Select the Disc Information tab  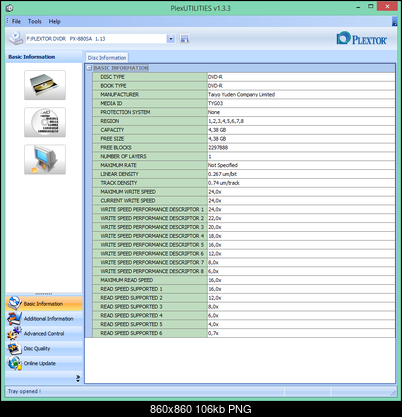(107, 58)
